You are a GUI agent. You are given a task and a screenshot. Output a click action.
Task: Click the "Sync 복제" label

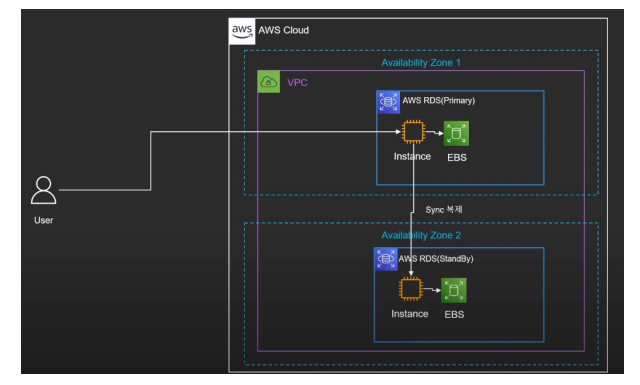tap(444, 209)
